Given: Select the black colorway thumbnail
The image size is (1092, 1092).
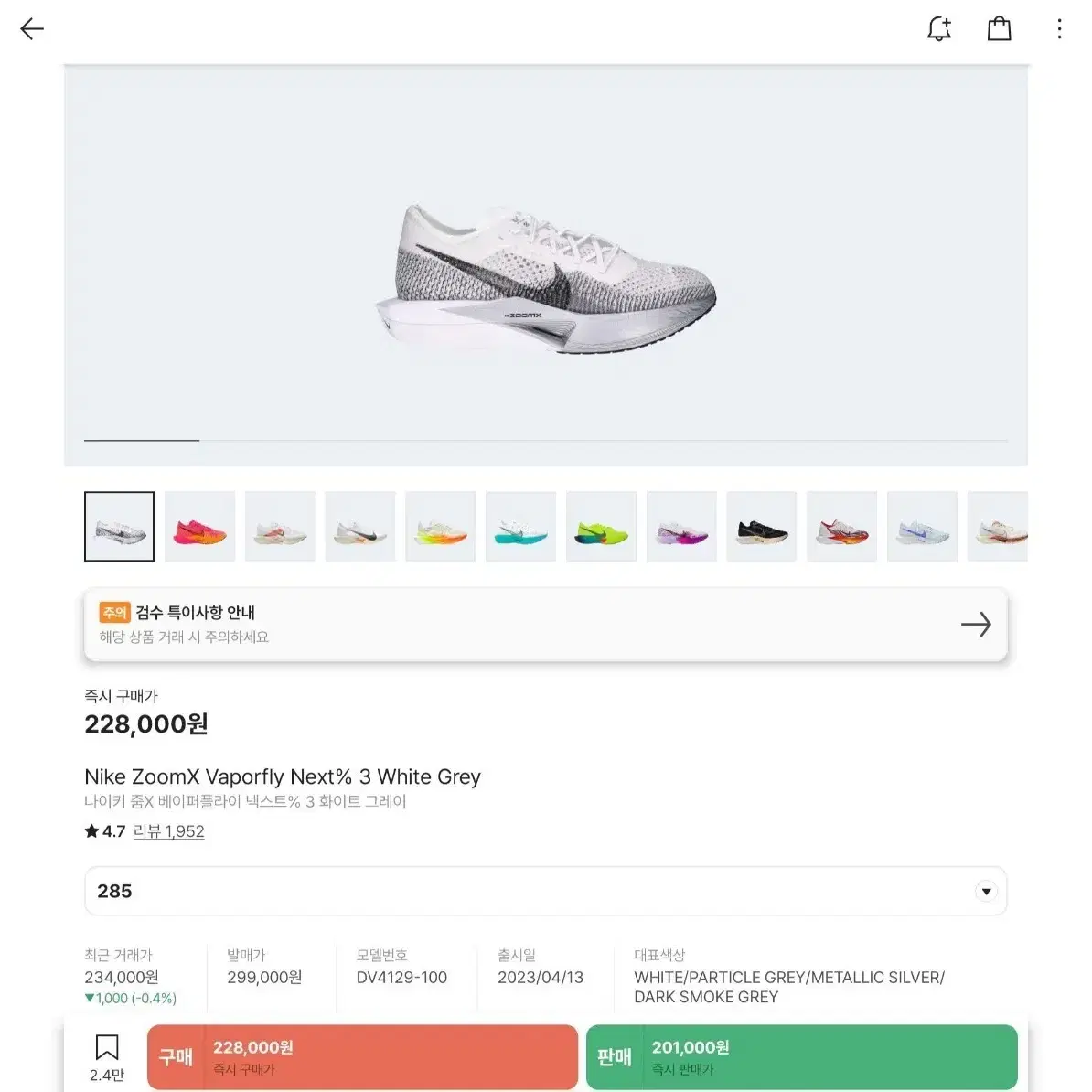Looking at the screenshot, I should [762, 526].
